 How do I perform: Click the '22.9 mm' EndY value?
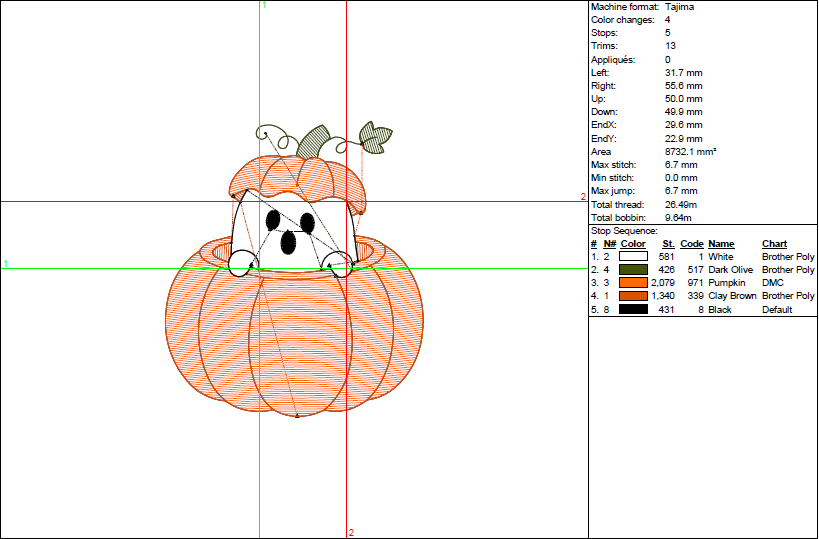683,138
